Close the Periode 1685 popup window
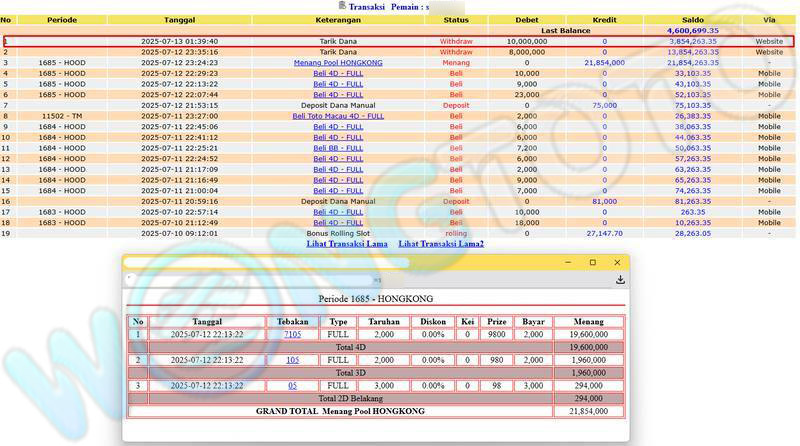Screen dimensions: 800x446 pos(616,263)
